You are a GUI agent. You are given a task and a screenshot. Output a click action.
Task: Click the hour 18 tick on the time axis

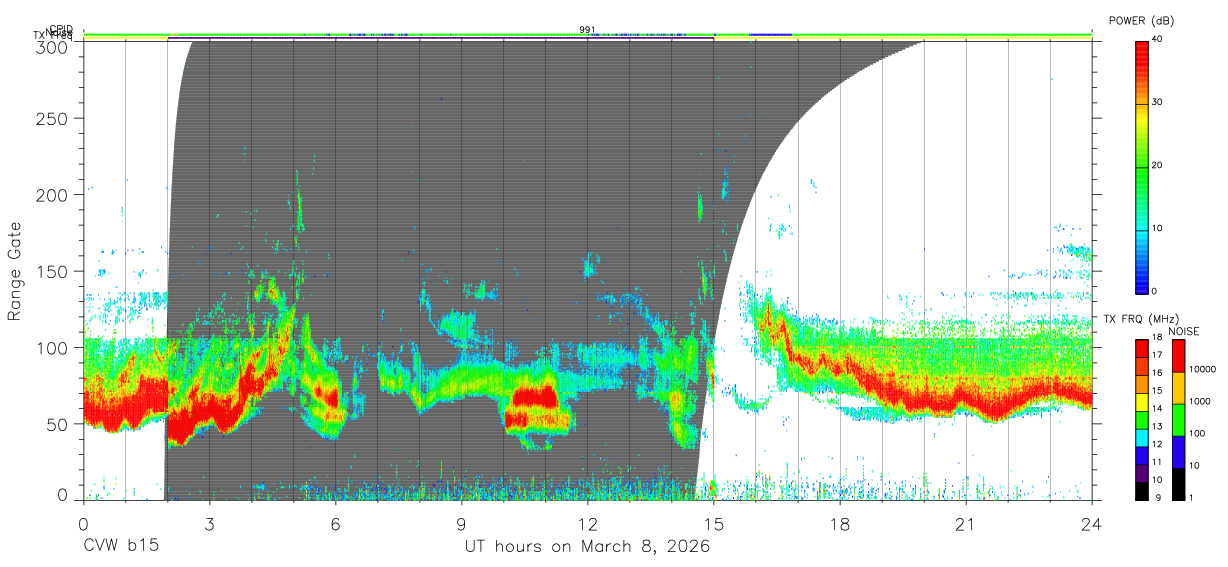coord(840,524)
